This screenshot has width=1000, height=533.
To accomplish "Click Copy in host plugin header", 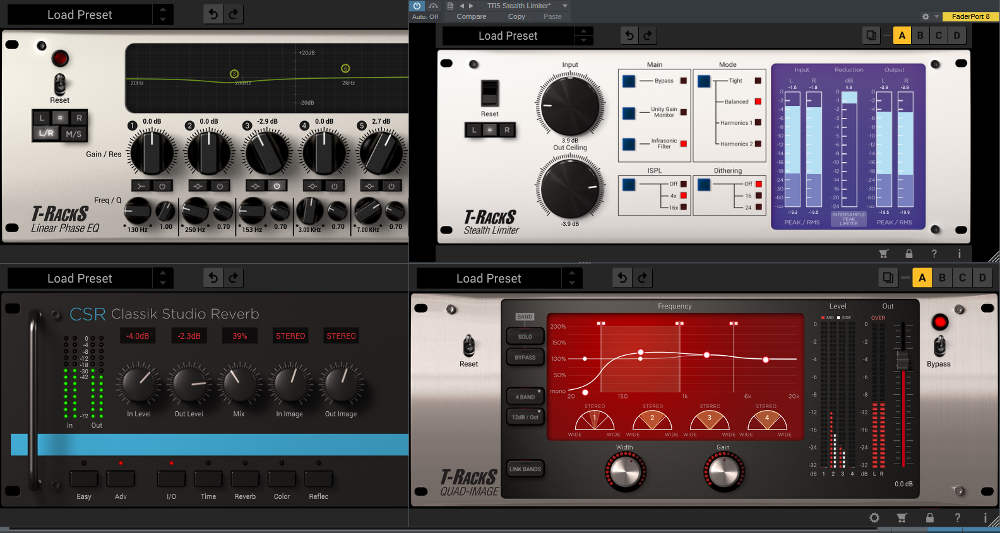I will click(516, 17).
